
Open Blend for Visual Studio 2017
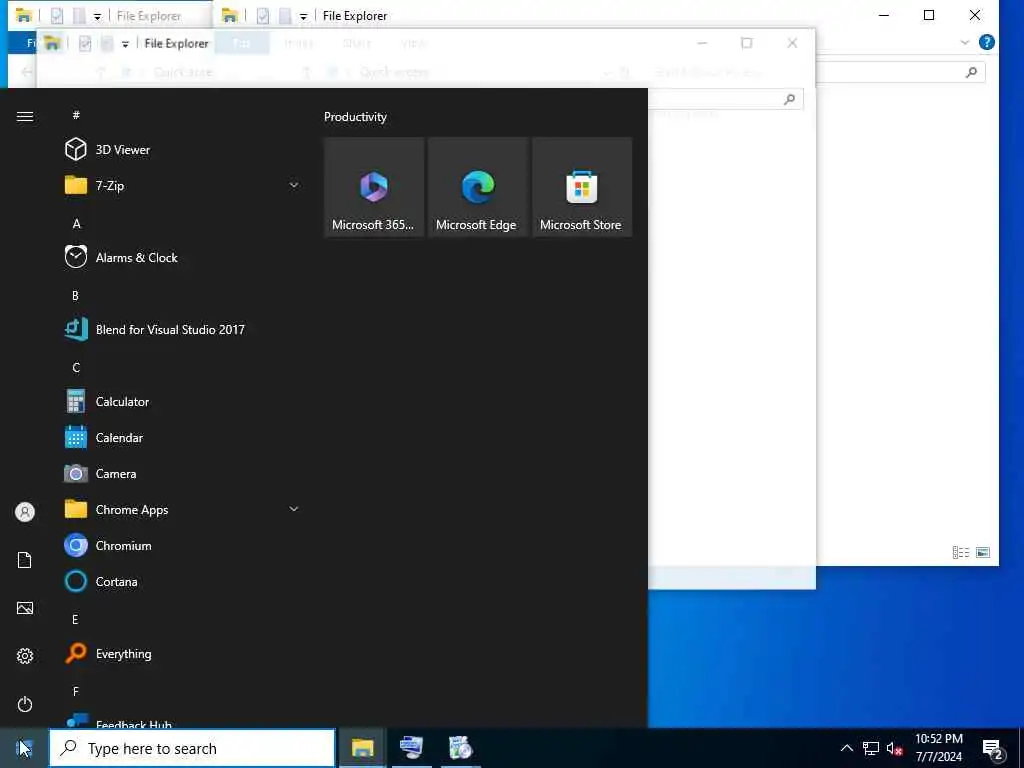pos(184,329)
